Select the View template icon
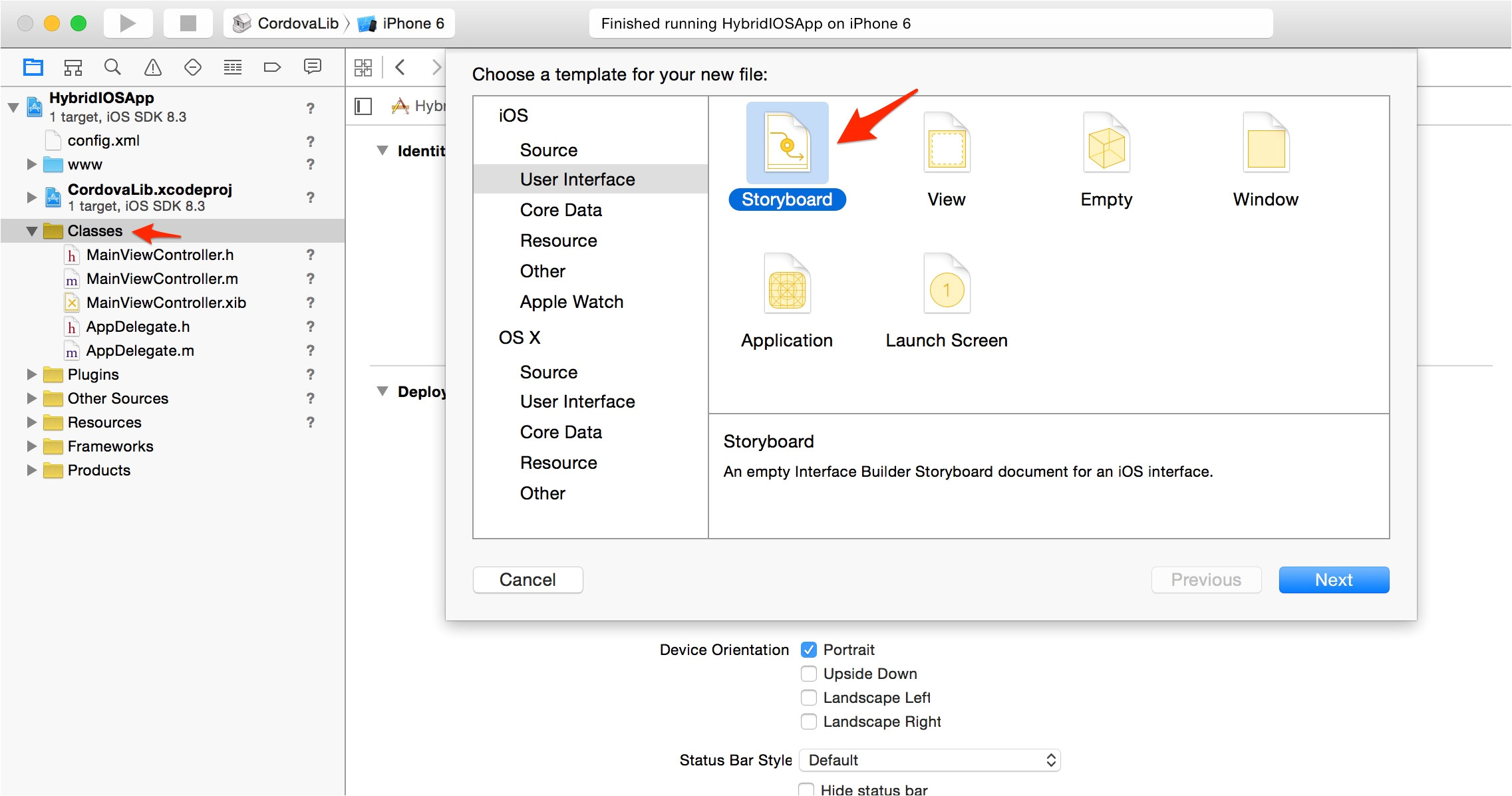The height and width of the screenshot is (796, 1512). 947,143
